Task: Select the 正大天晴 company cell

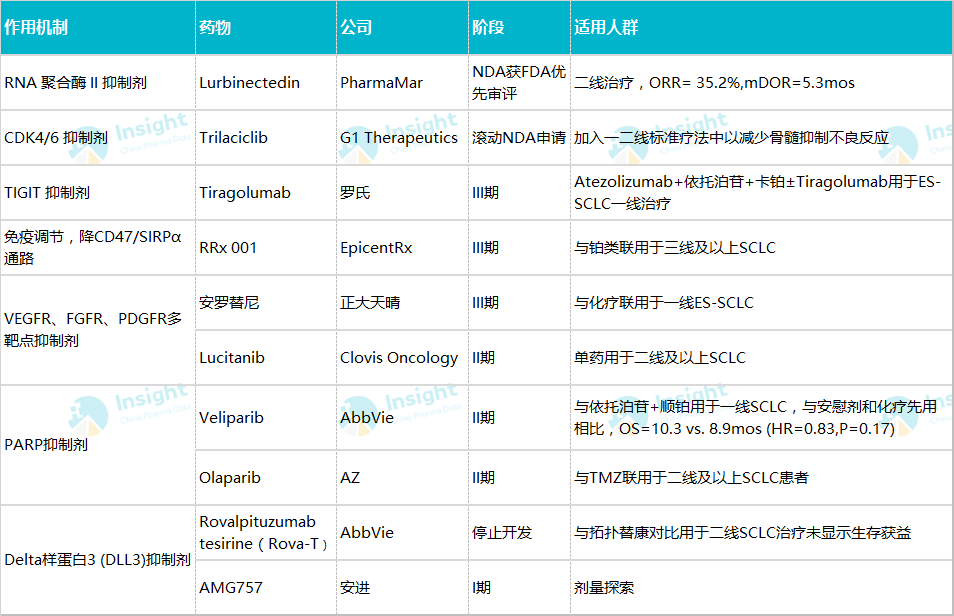Action: click(402, 303)
